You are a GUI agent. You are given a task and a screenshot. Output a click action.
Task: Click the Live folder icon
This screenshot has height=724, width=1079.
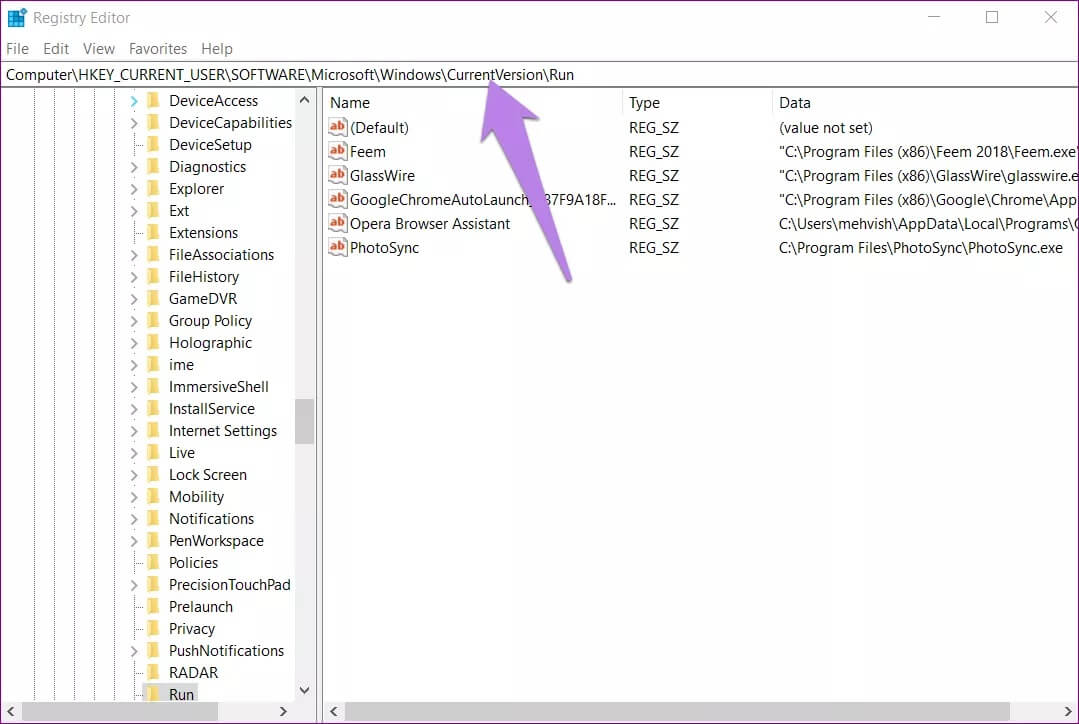pos(153,453)
